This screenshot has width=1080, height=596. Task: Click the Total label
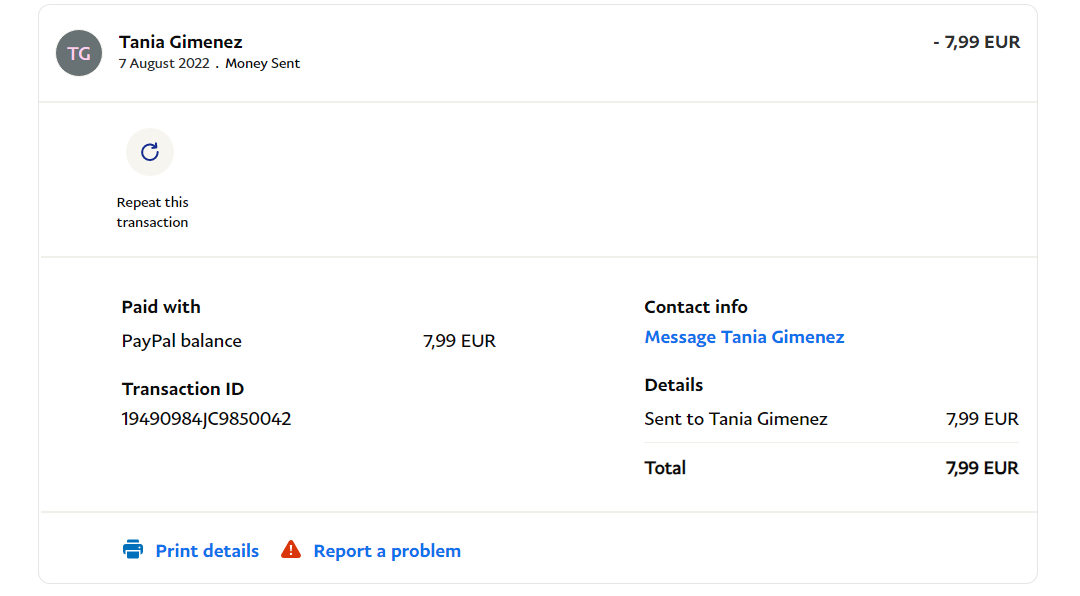(665, 468)
